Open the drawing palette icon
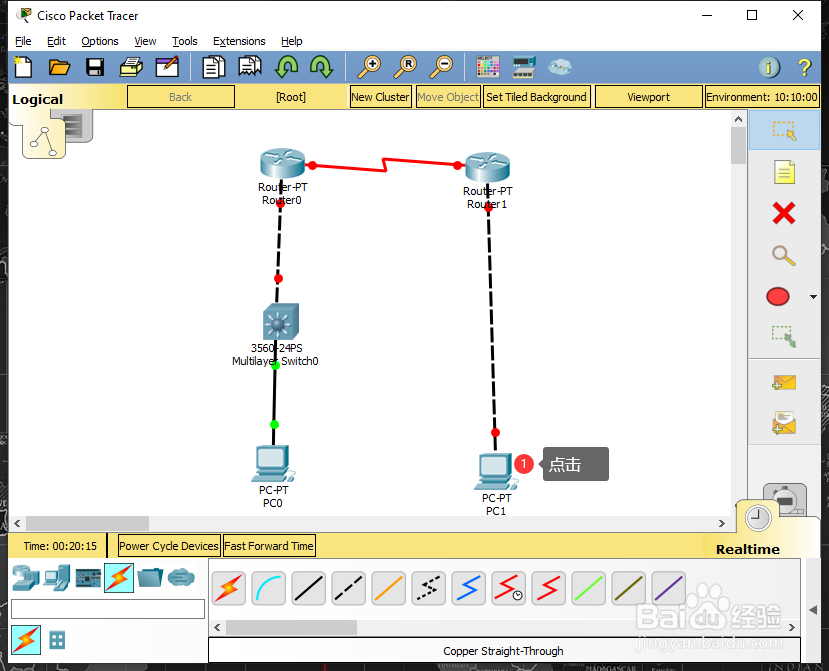Image resolution: width=829 pixels, height=671 pixels. [x=487, y=67]
